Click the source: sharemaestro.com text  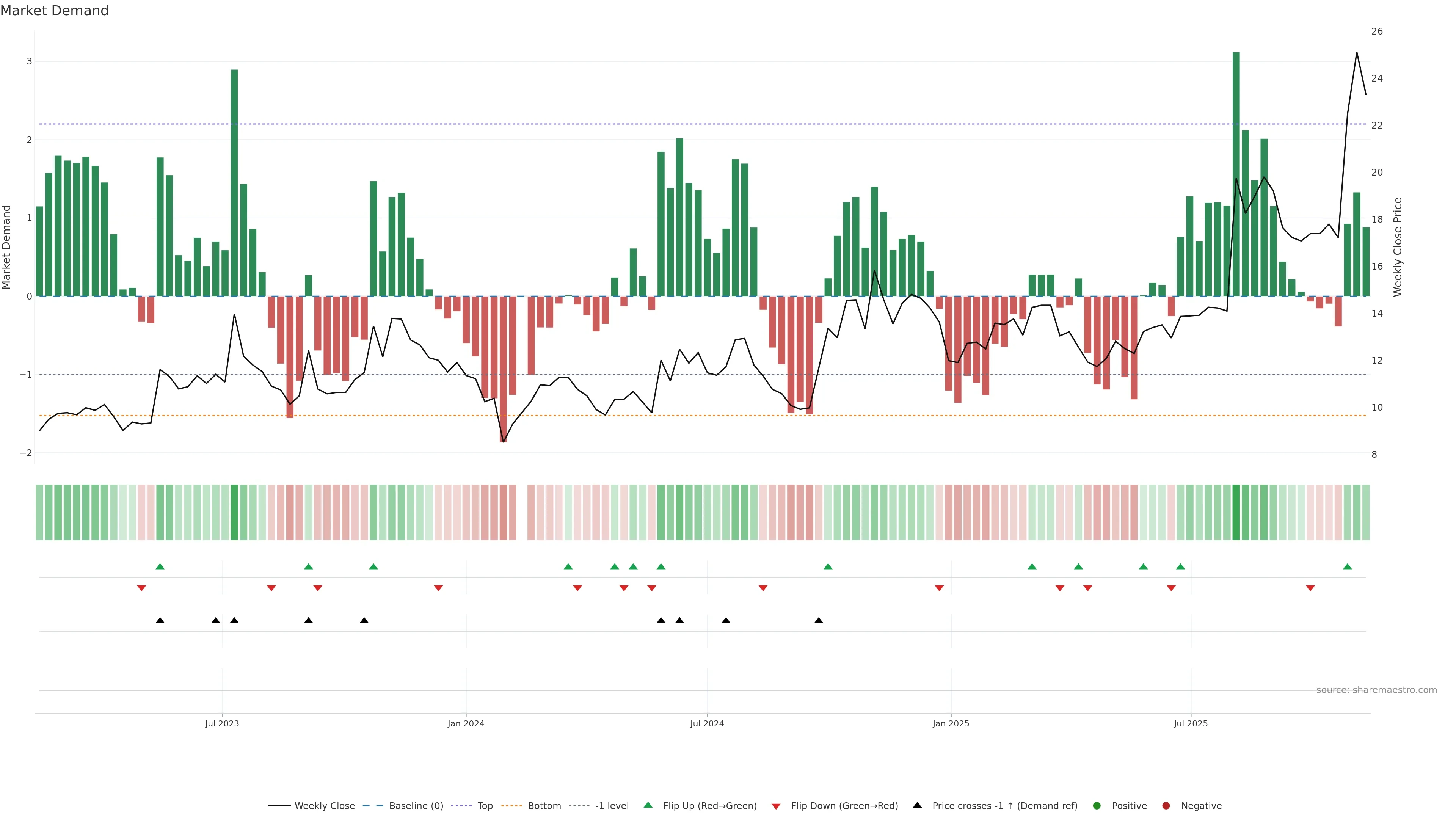[x=1376, y=690]
